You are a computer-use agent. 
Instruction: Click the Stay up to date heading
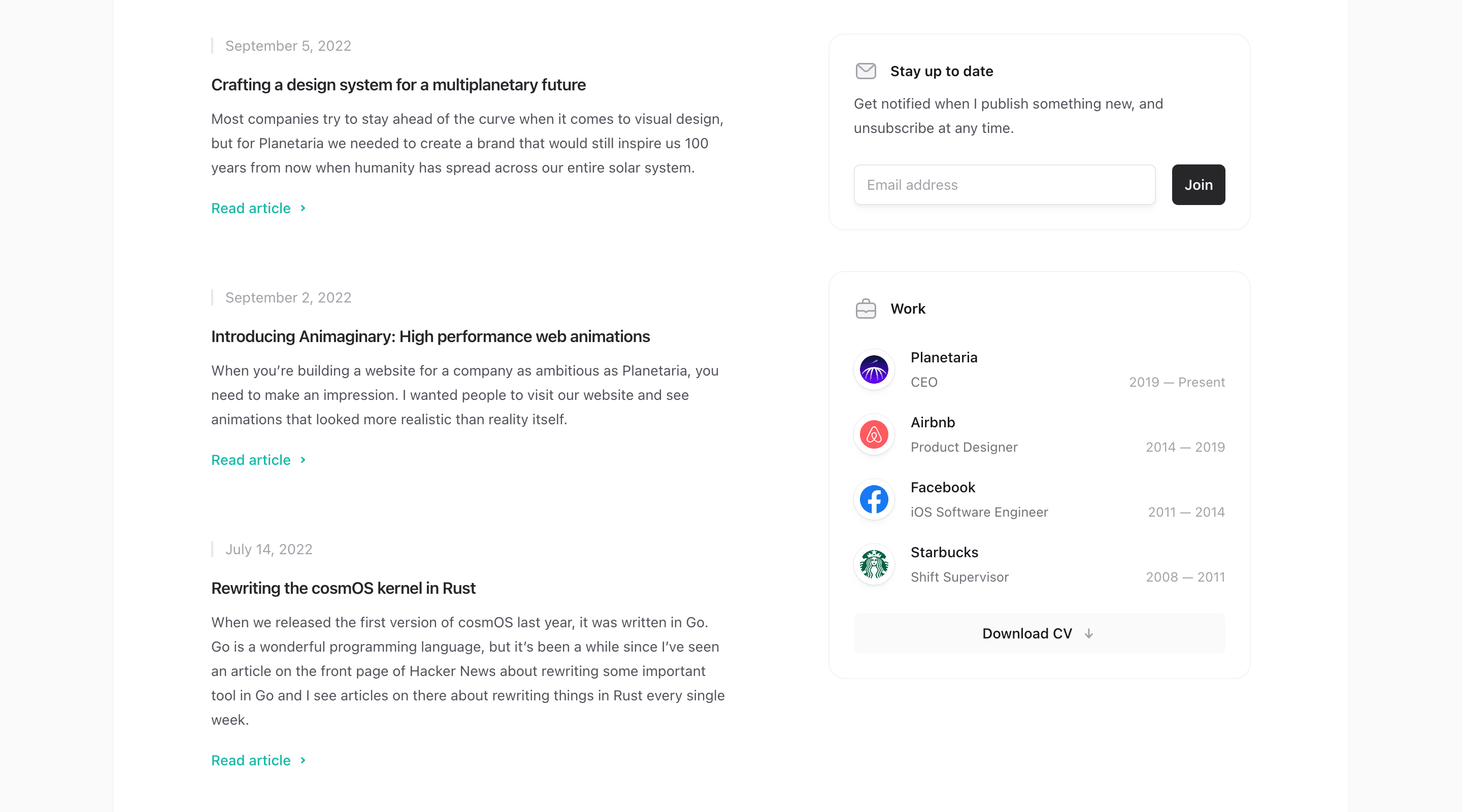[x=941, y=71]
